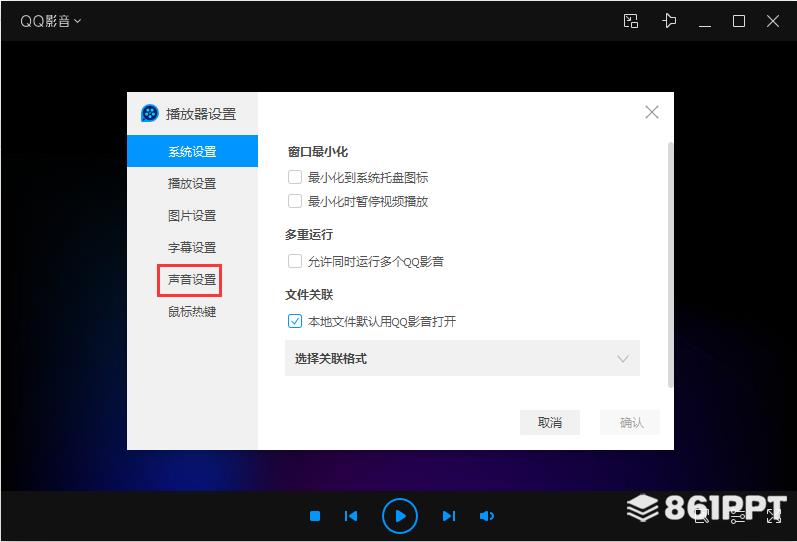Image resolution: width=797 pixels, height=542 pixels.
Task: Click the 窗口最小化 section heading
Action: (318, 152)
